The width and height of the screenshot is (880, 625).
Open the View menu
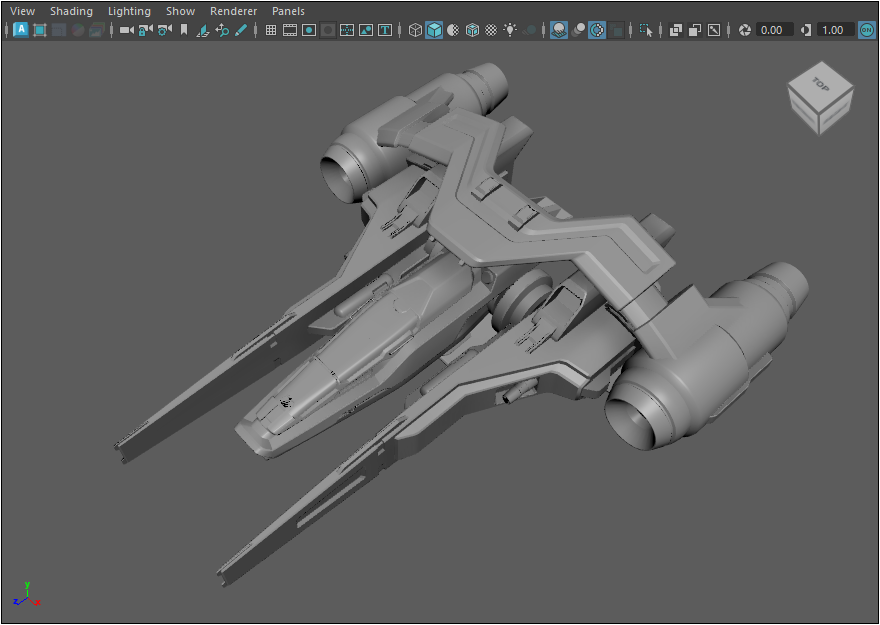(22, 11)
